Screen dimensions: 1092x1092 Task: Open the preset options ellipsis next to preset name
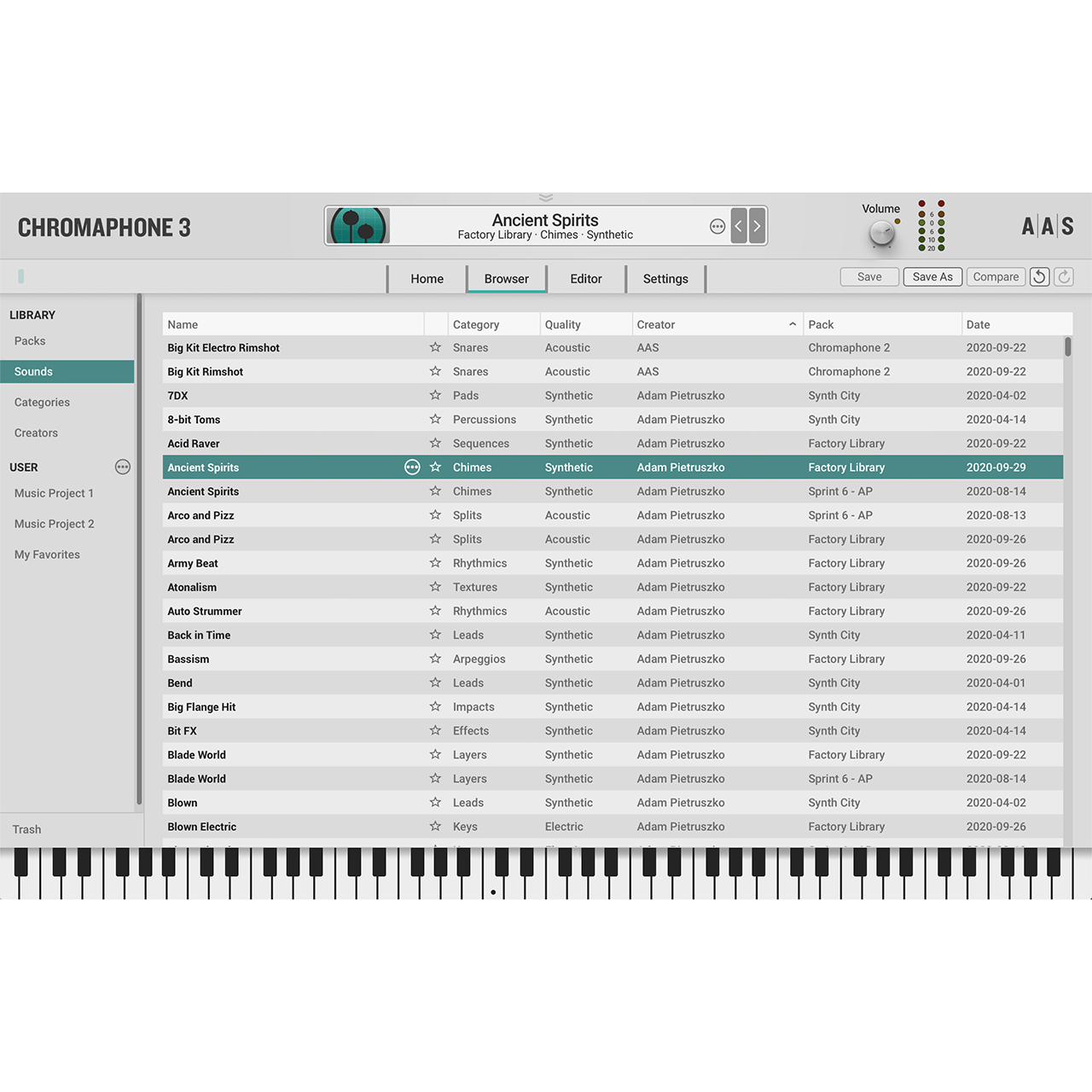(717, 225)
